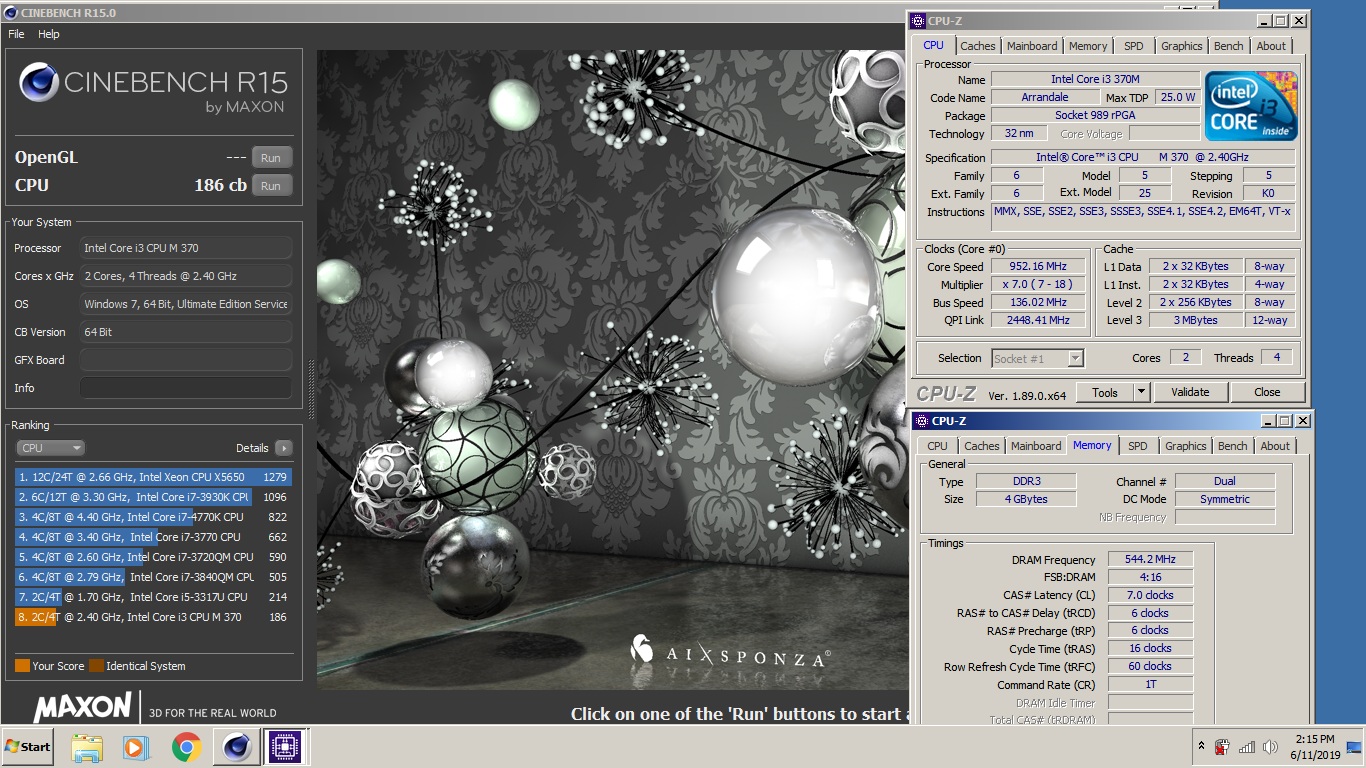Click the Close button in CPU-Z
Viewport: 1366px width, 768px height.
(x=1267, y=392)
